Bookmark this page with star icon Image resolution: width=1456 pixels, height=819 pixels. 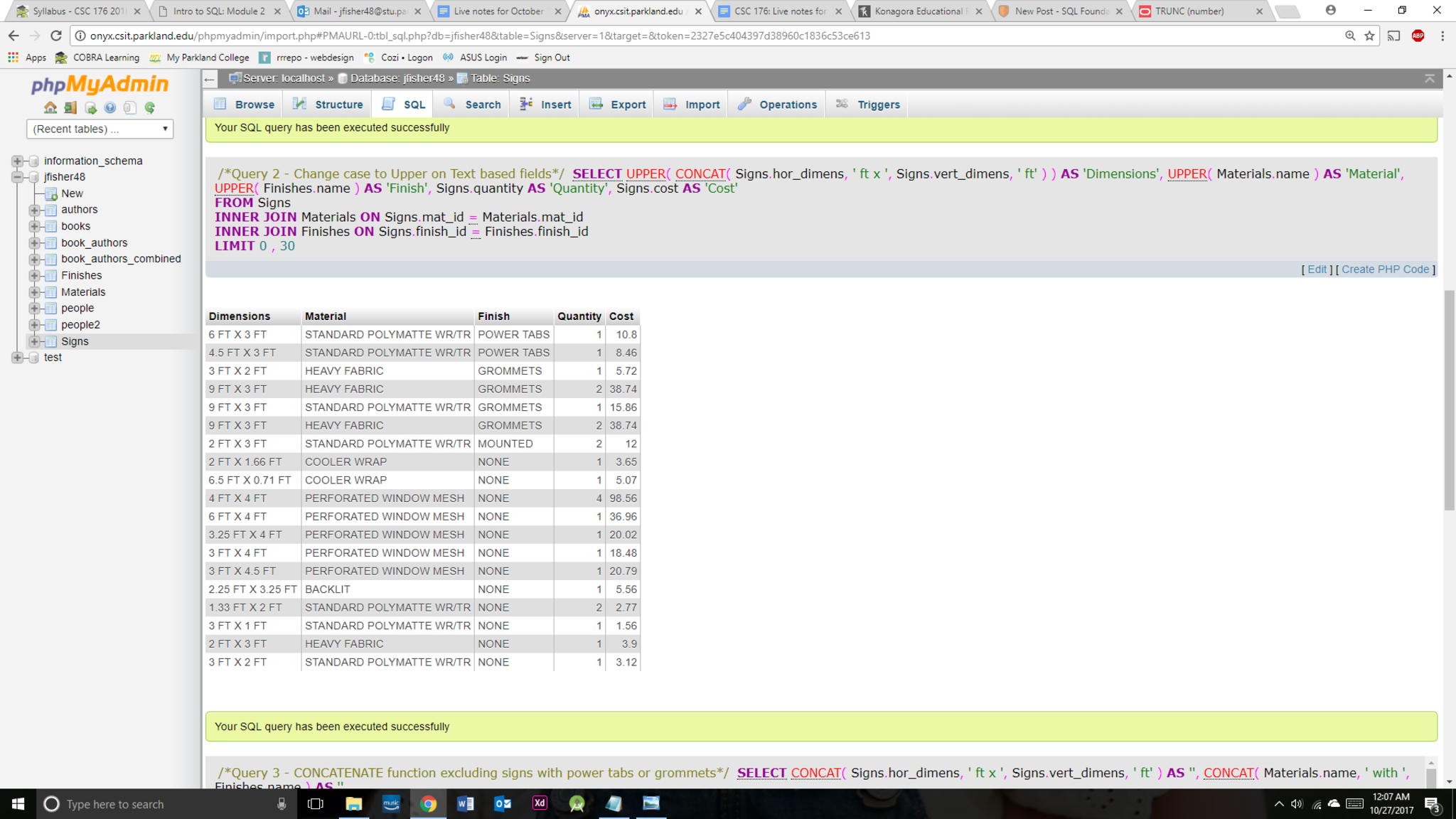pyautogui.click(x=1369, y=36)
